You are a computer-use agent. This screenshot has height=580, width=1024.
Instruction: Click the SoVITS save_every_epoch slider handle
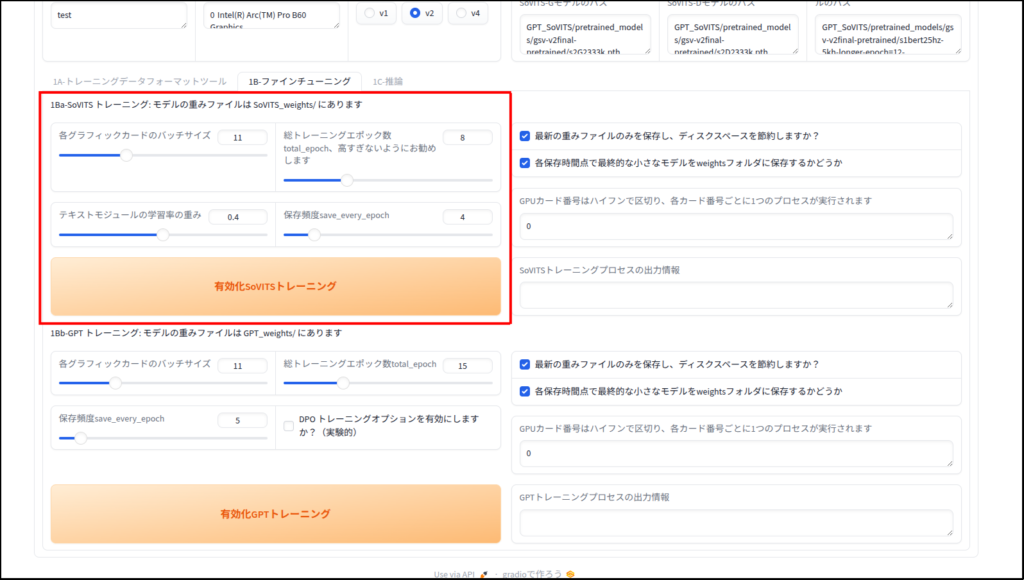pyautogui.click(x=314, y=235)
